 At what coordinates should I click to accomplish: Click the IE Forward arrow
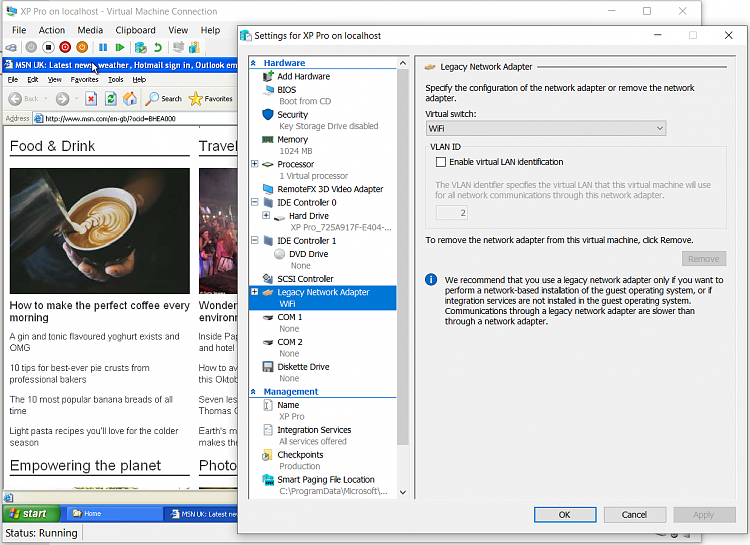coord(62,99)
